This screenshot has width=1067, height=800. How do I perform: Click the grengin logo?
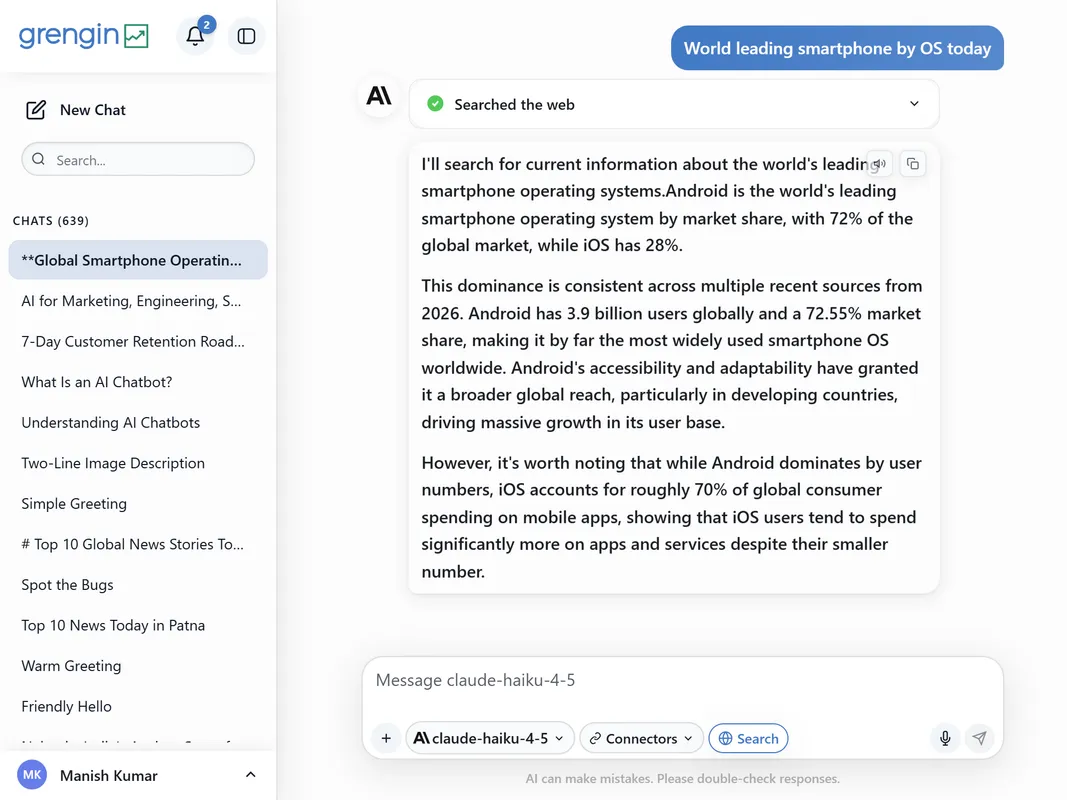(84, 35)
